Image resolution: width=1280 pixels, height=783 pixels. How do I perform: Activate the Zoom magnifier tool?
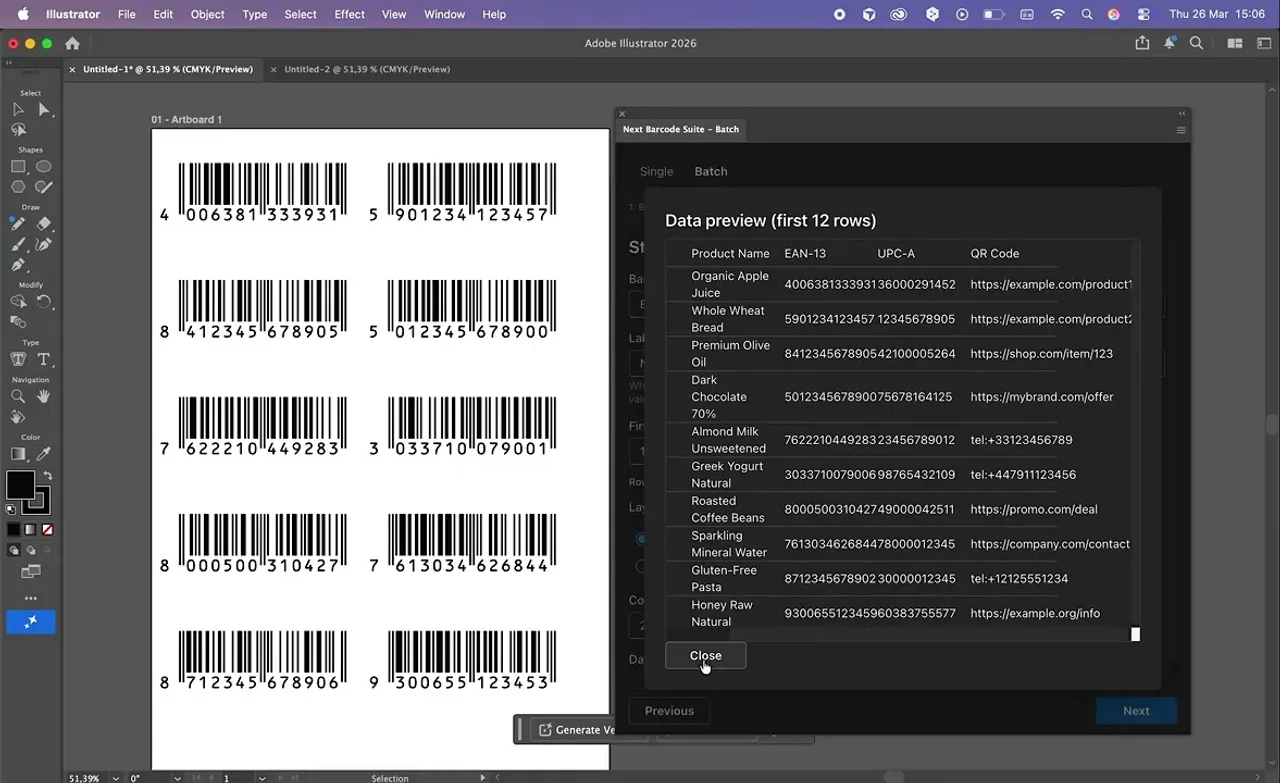click(x=18, y=396)
